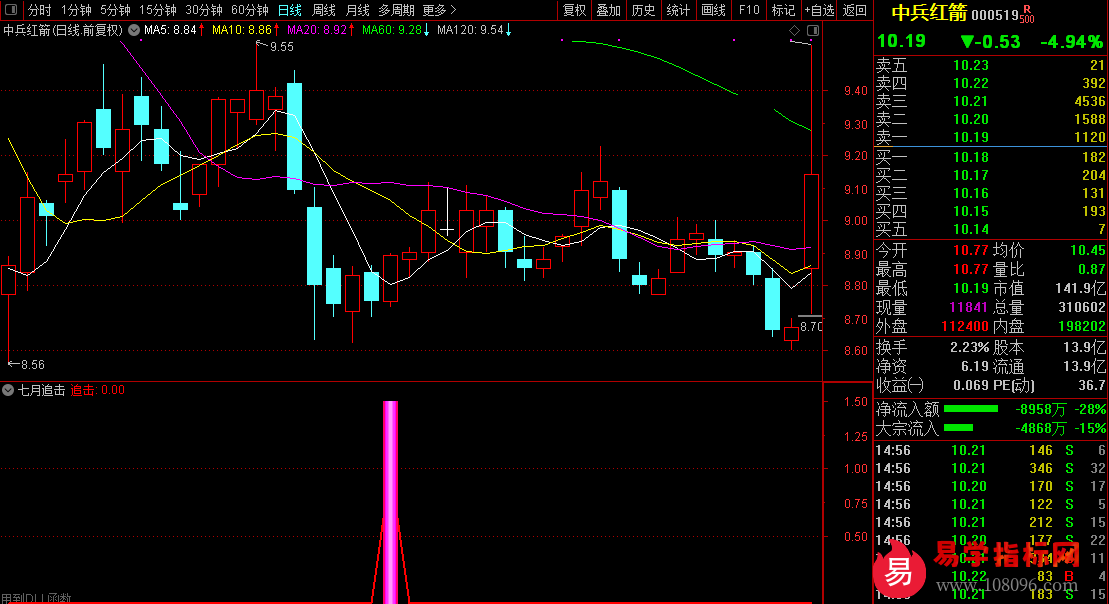1109x604 pixels.
Task: Click the 换手 value 2.23%
Action: click(969, 347)
